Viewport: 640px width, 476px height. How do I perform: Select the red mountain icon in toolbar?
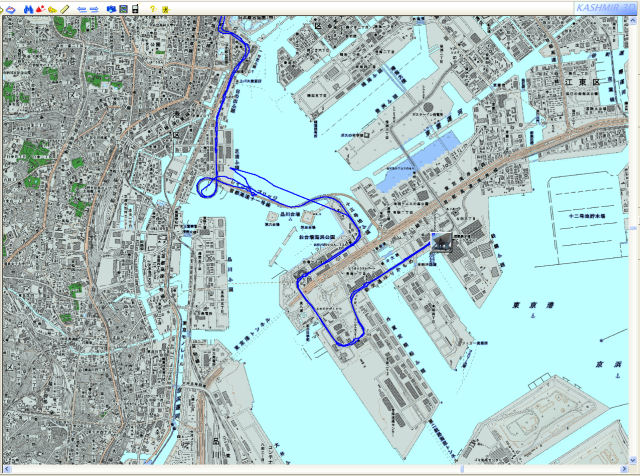pyautogui.click(x=39, y=8)
